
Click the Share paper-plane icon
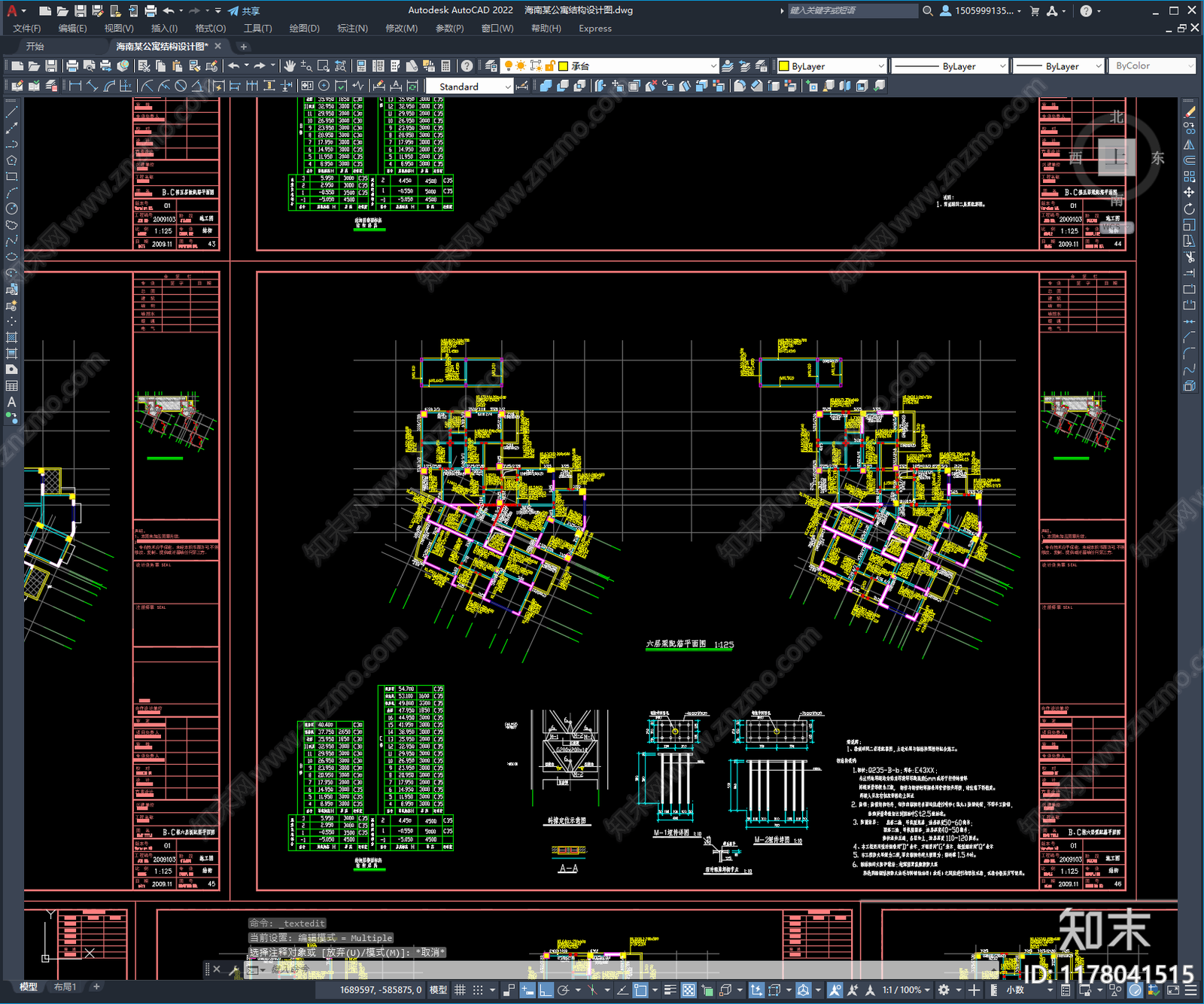[233, 11]
